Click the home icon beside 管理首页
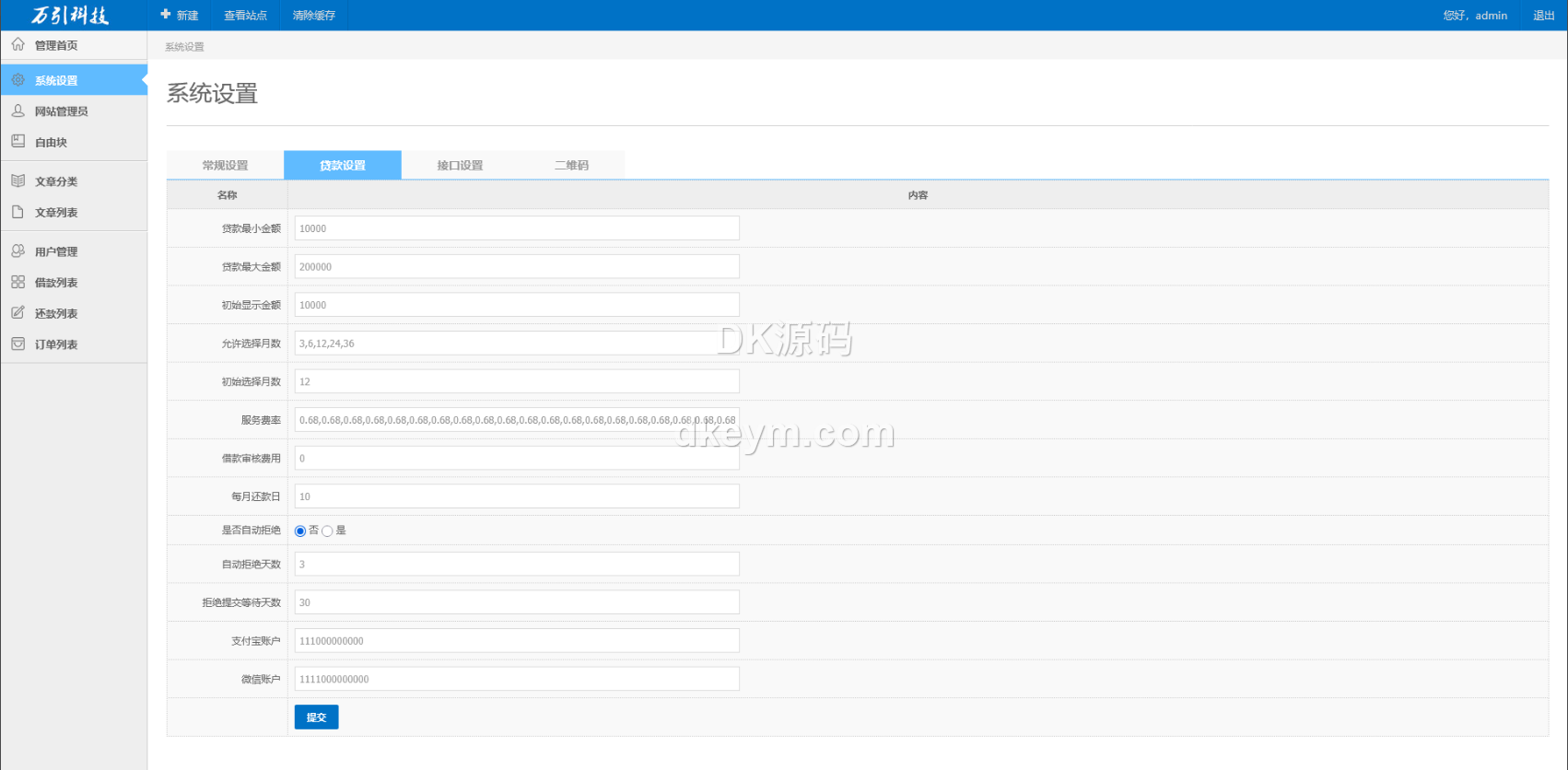The width and height of the screenshot is (1568, 770). (x=18, y=44)
